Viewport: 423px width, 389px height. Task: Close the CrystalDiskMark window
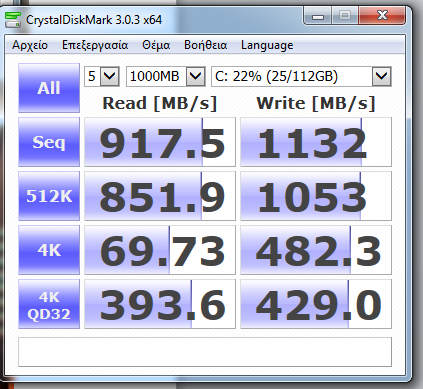point(382,16)
